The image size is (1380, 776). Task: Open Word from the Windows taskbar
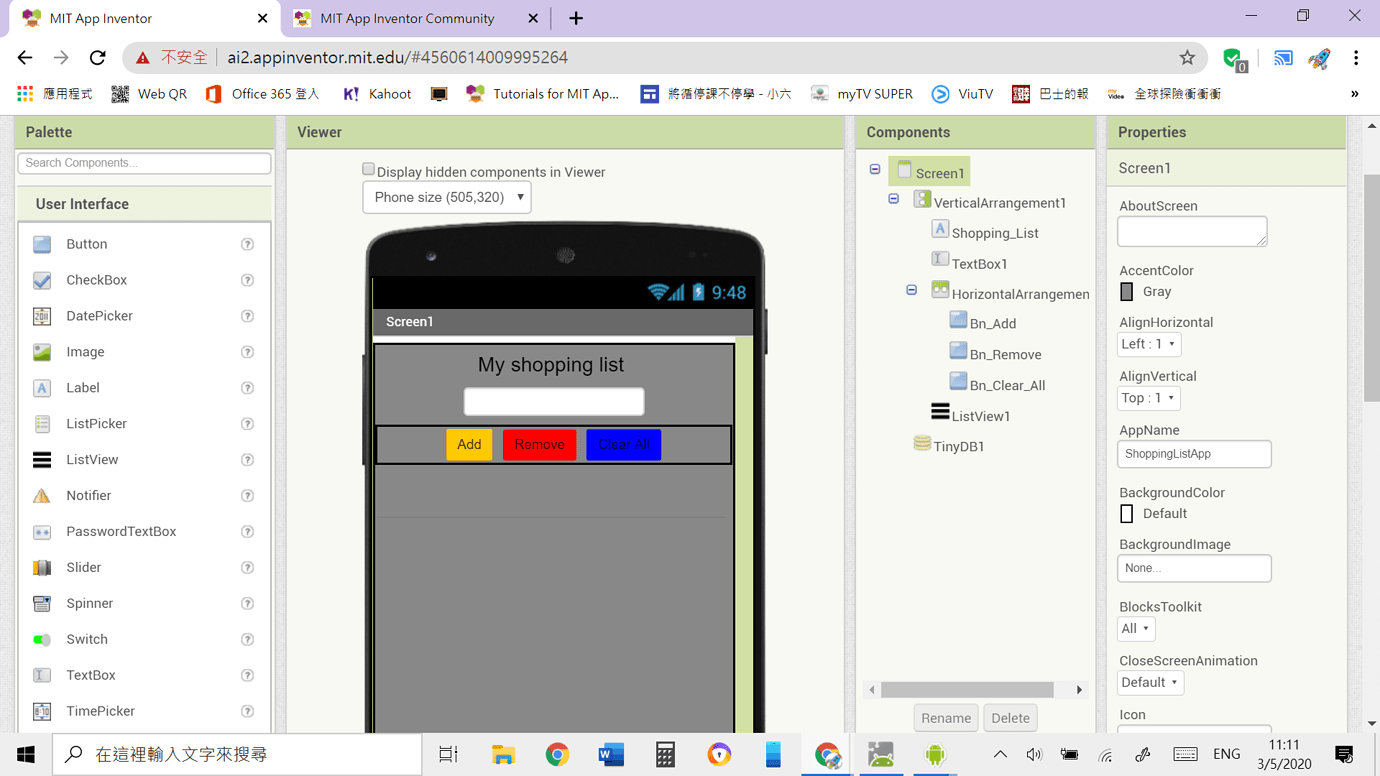pyautogui.click(x=611, y=754)
